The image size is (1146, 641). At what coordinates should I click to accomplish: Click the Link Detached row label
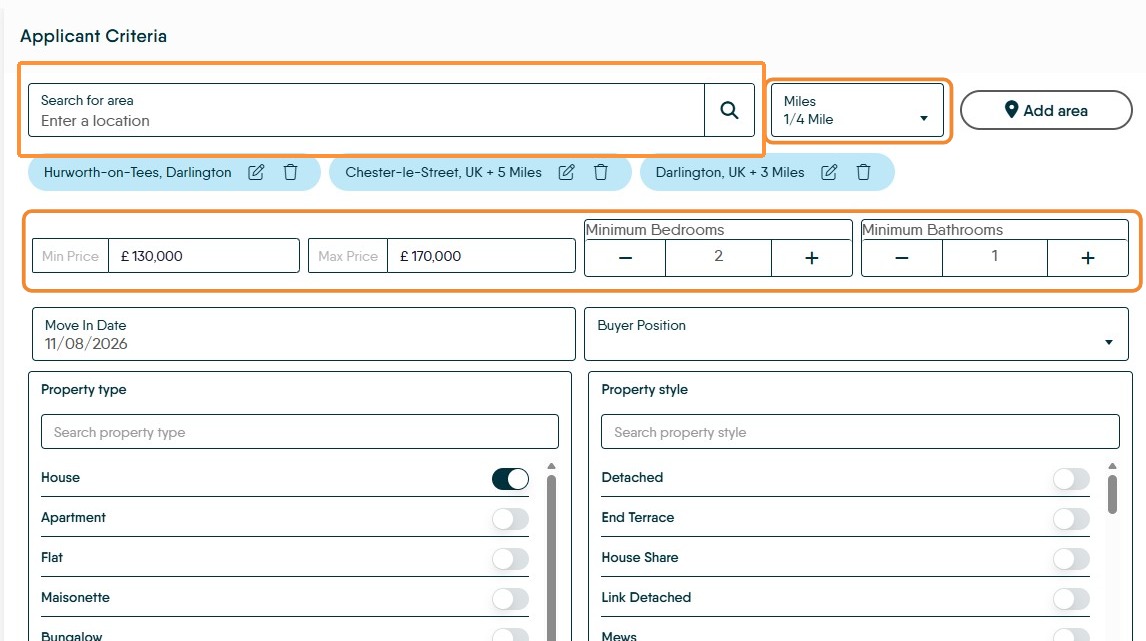646,597
